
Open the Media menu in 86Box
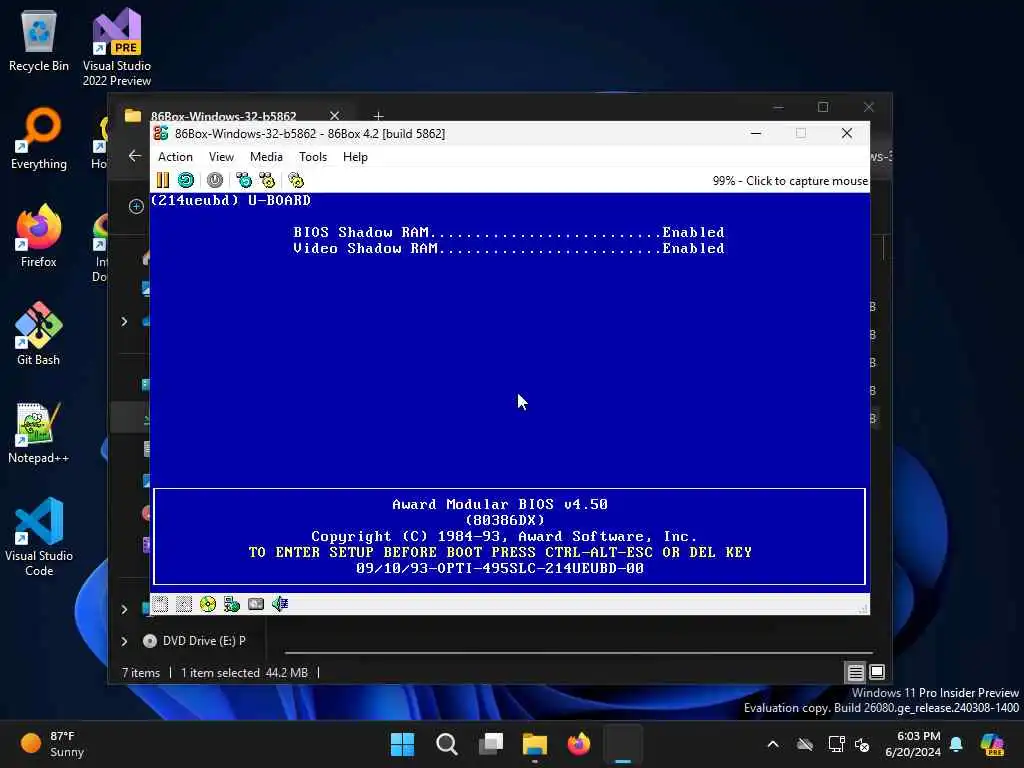[x=266, y=157]
